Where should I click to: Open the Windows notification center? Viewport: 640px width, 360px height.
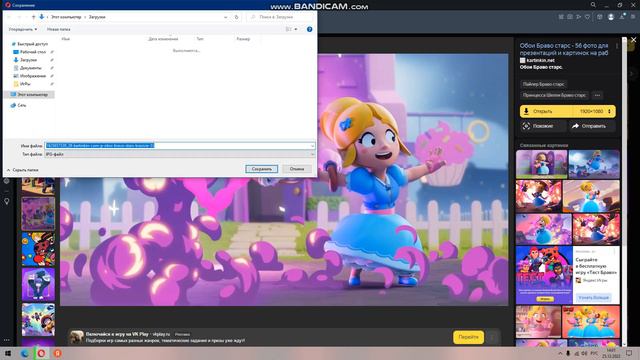pyautogui.click(x=629, y=353)
